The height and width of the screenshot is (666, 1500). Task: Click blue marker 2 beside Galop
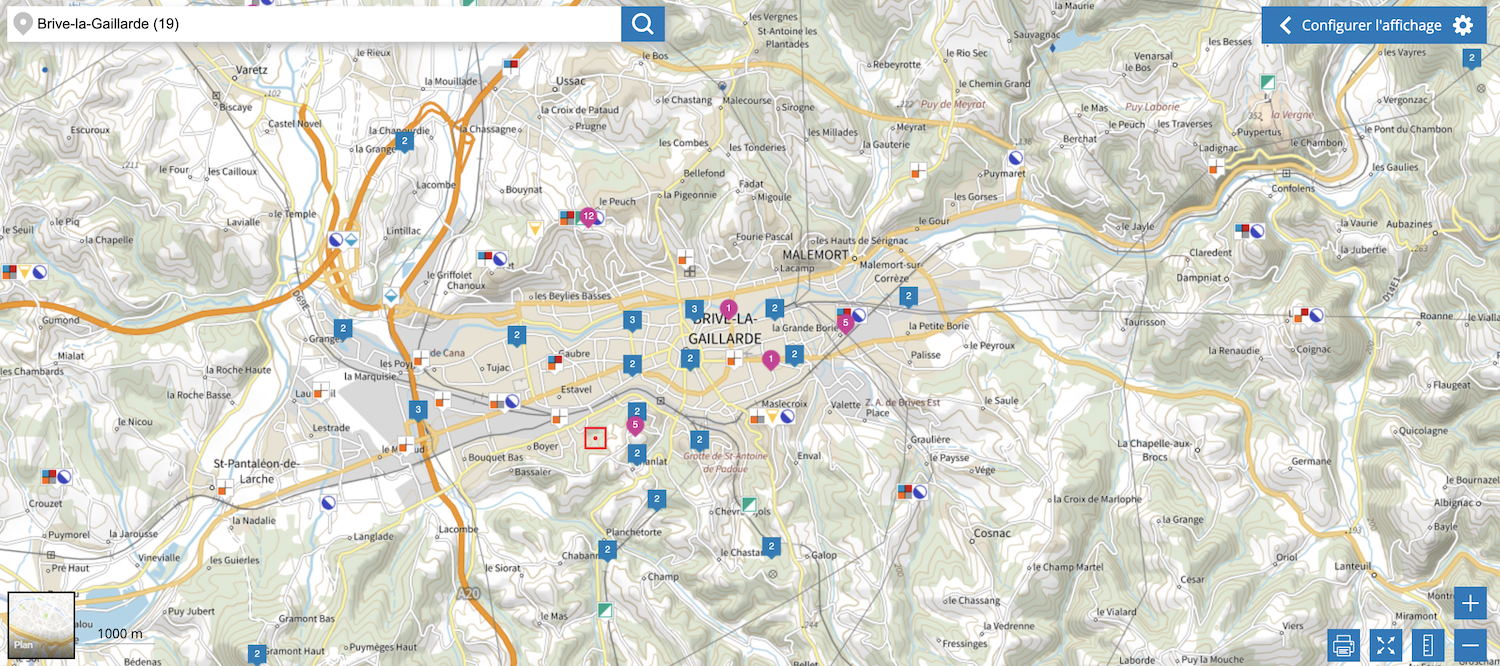[x=770, y=546]
